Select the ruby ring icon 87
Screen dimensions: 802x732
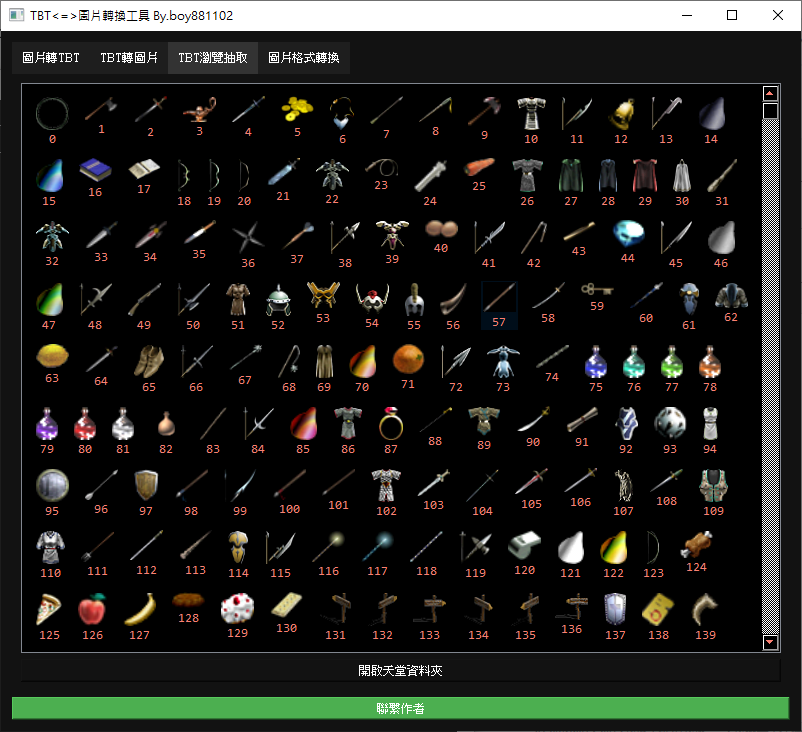391,423
